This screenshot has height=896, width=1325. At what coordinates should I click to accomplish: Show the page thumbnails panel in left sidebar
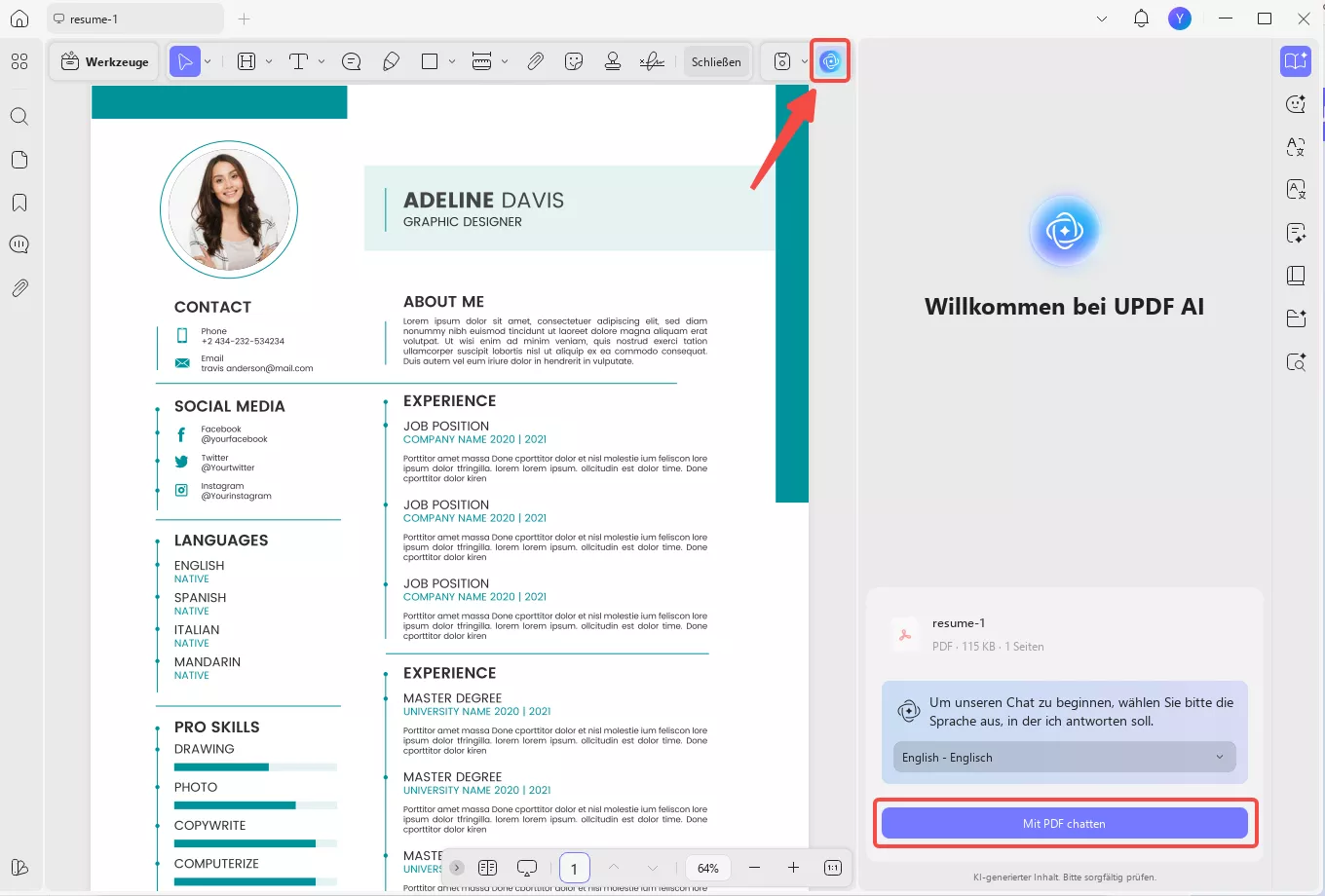tap(19, 160)
